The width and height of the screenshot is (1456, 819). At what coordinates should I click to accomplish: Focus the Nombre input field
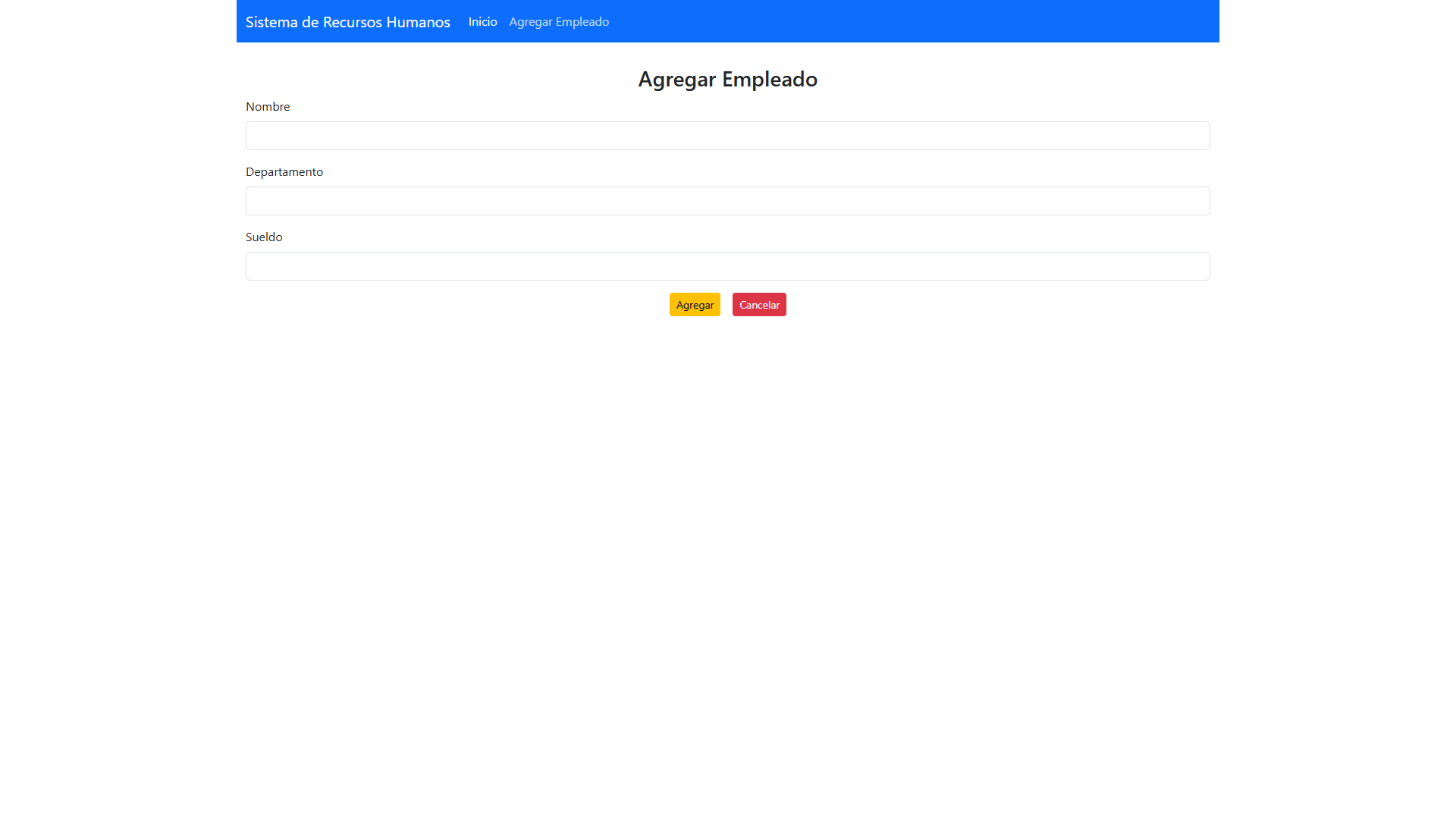pos(728,136)
